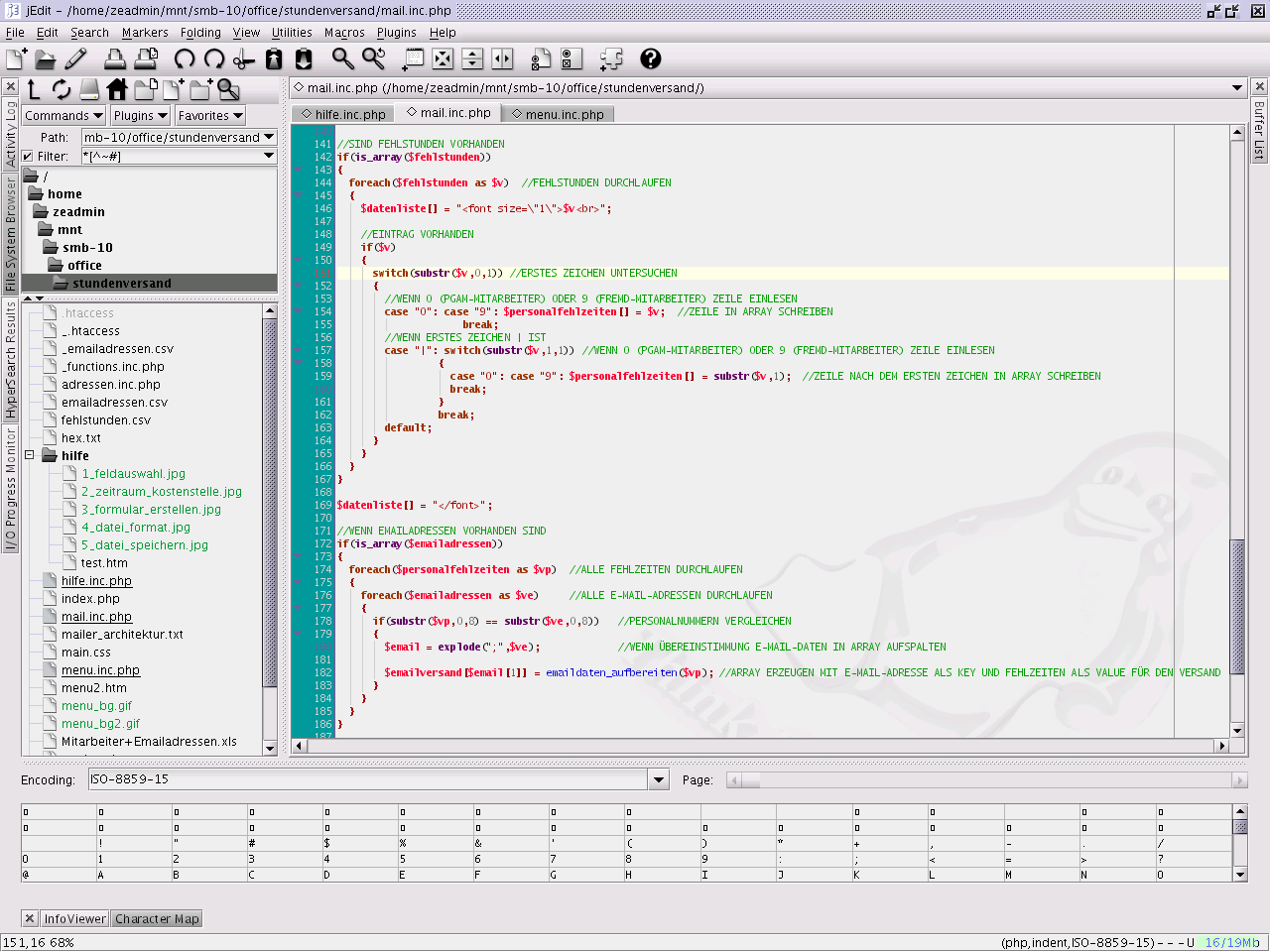Switch to the menu.inc.php tab
The image size is (1270, 952).
(x=558, y=114)
